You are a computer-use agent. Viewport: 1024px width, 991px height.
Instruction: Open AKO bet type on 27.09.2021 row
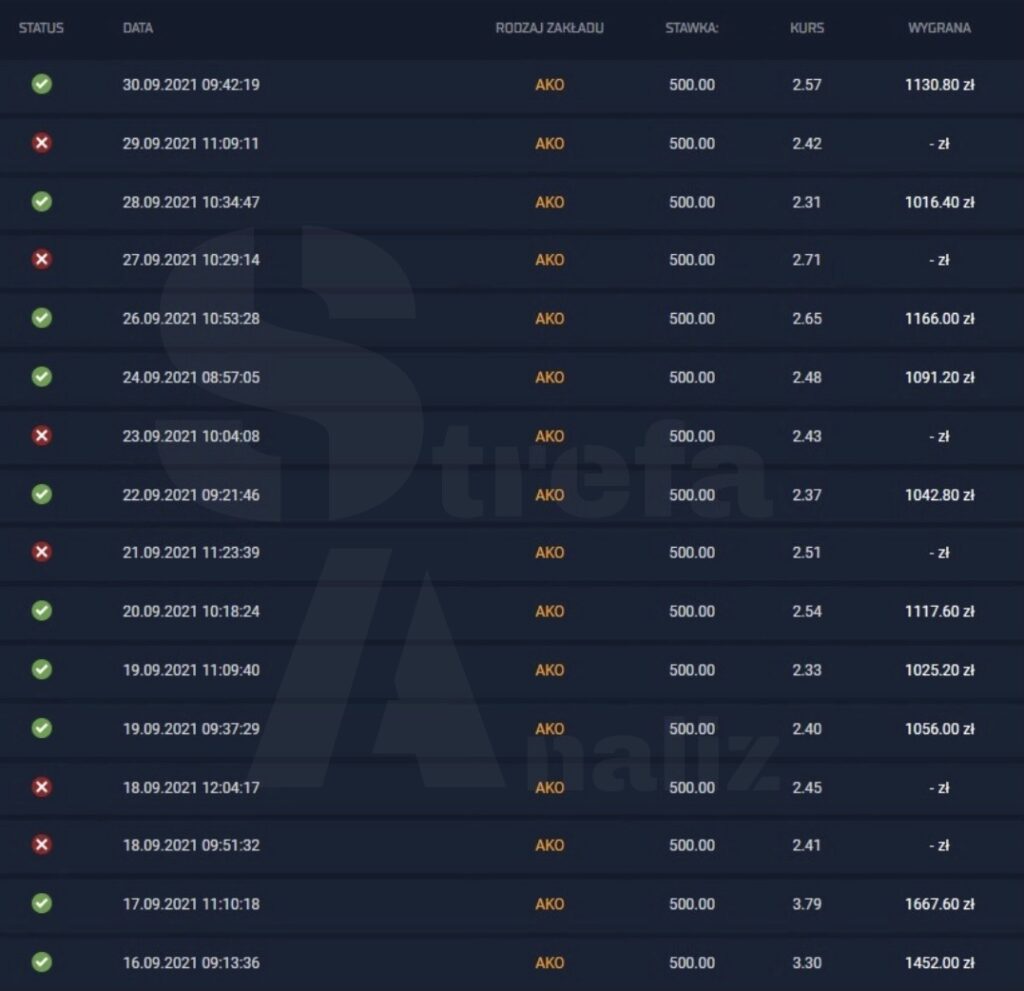pyautogui.click(x=550, y=260)
